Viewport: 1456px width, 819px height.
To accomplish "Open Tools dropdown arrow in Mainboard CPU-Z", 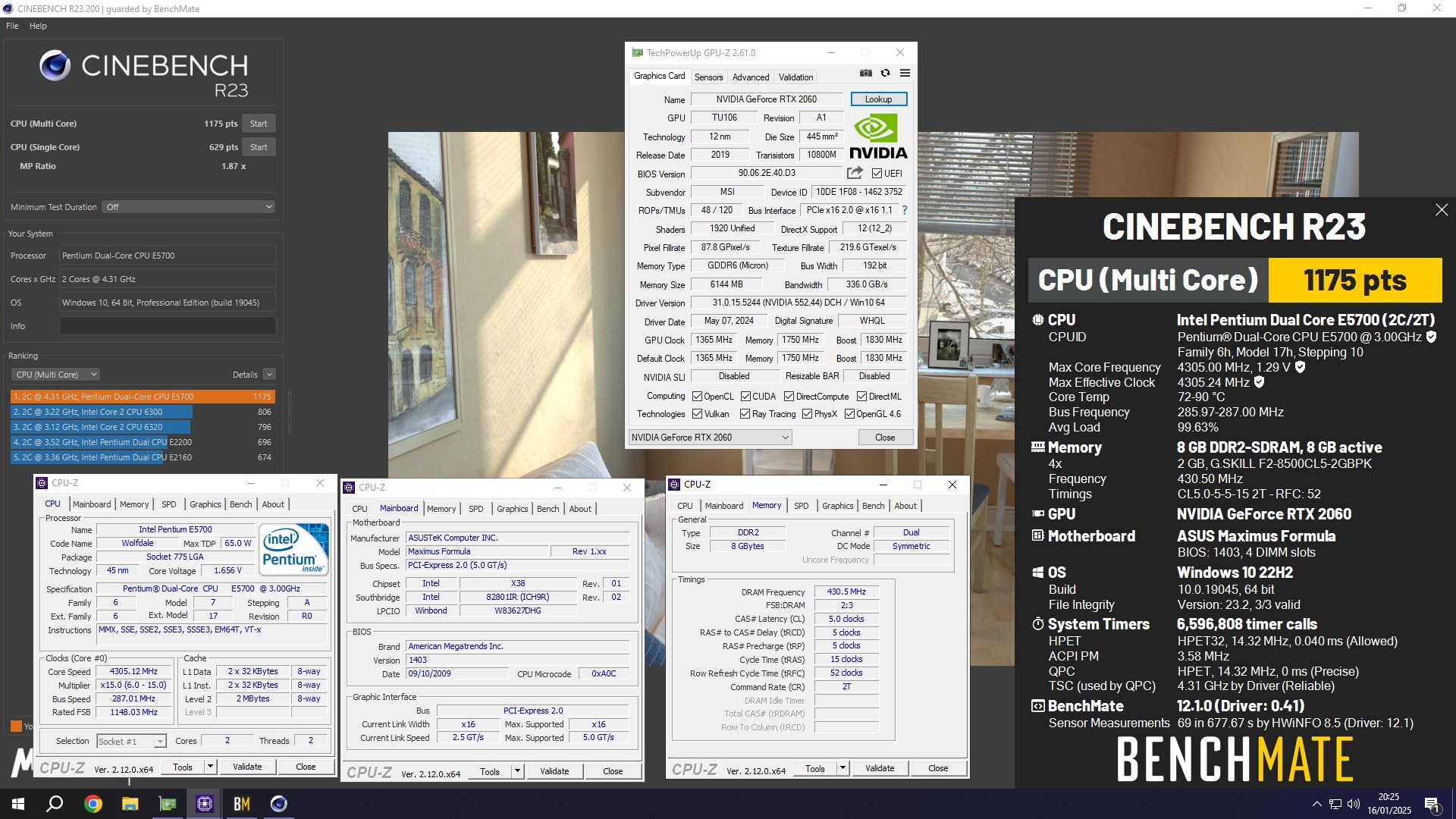I will point(517,771).
